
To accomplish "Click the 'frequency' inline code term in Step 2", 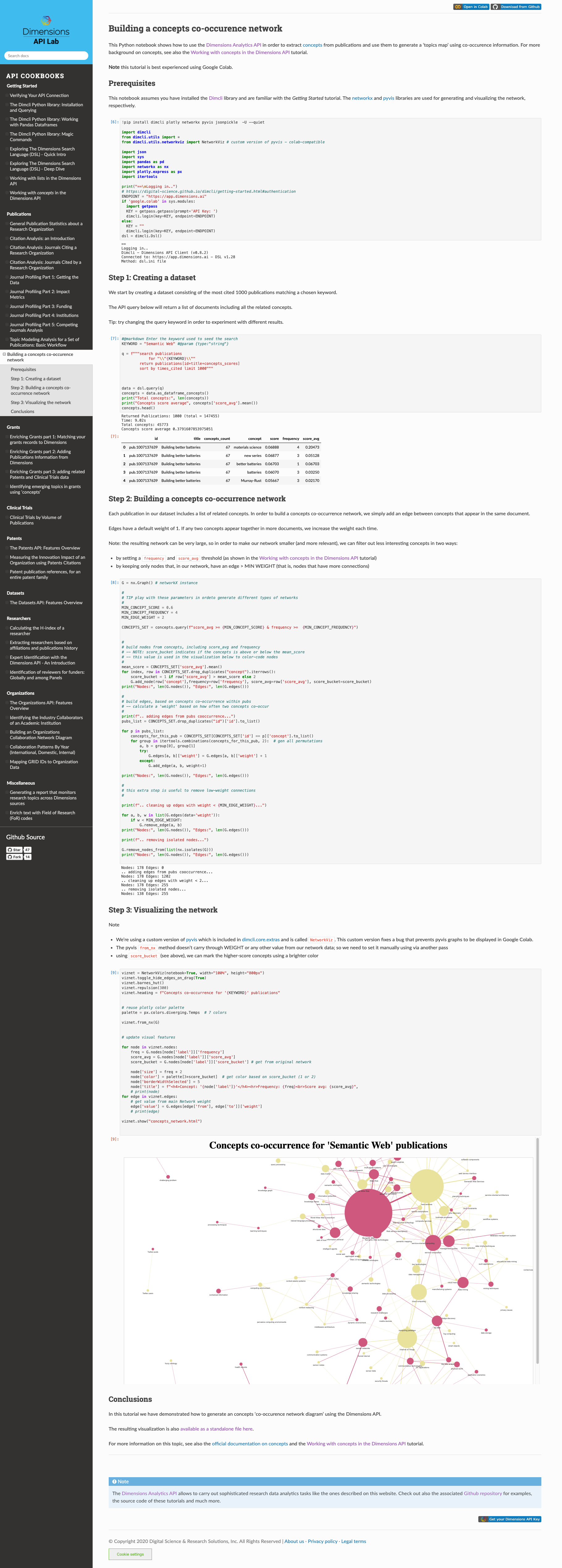I will (x=154, y=558).
